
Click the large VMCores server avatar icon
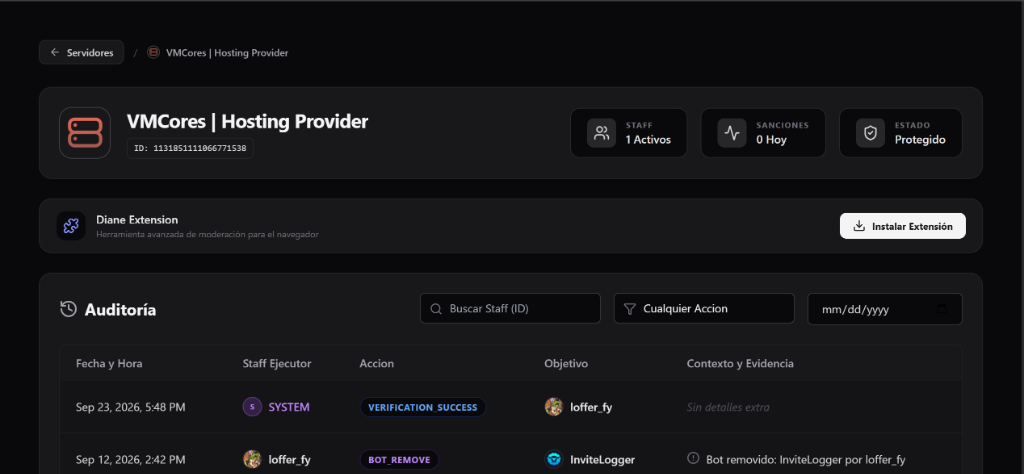85,133
